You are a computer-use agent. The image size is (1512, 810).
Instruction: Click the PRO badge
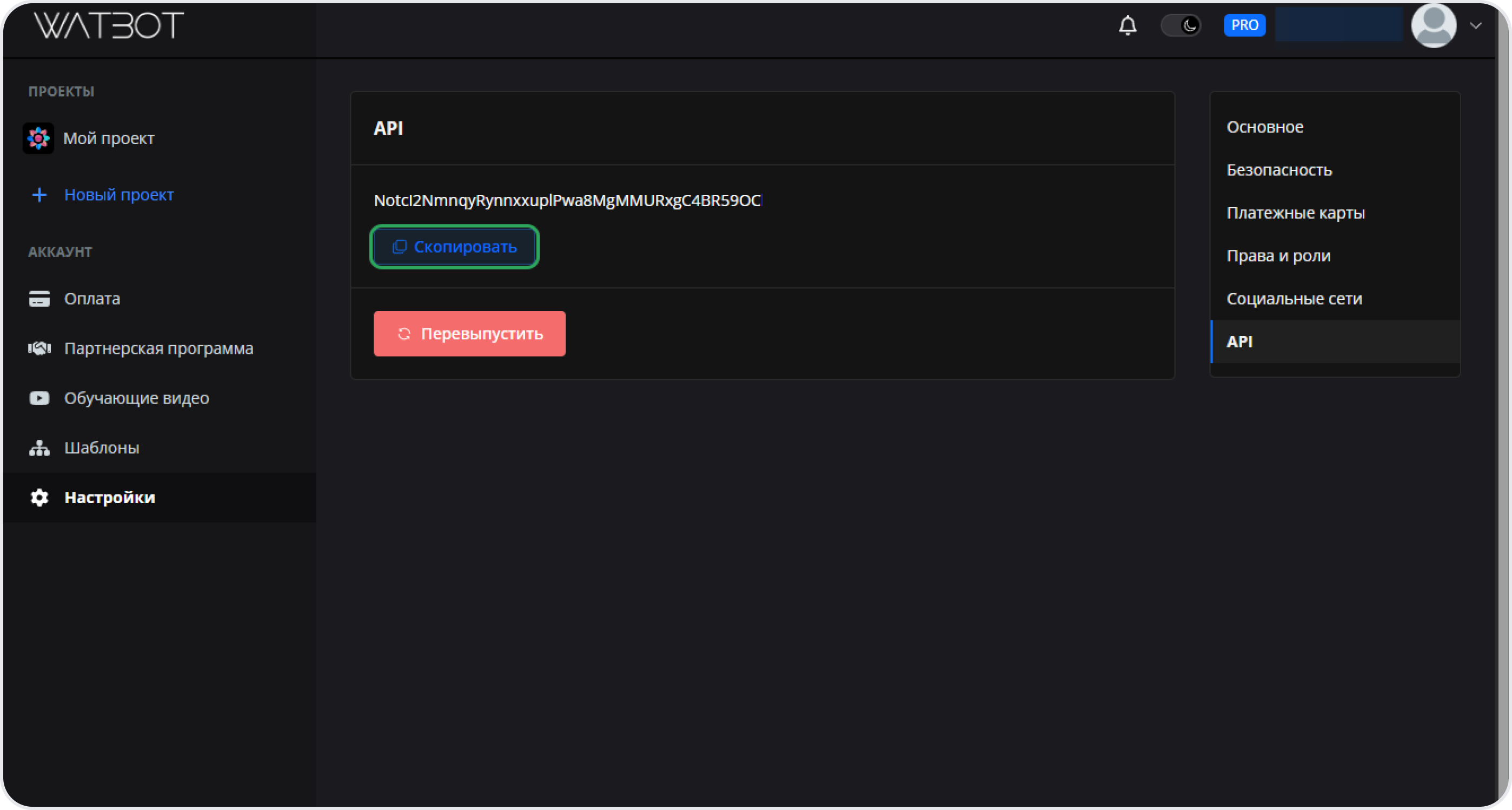tap(1244, 25)
